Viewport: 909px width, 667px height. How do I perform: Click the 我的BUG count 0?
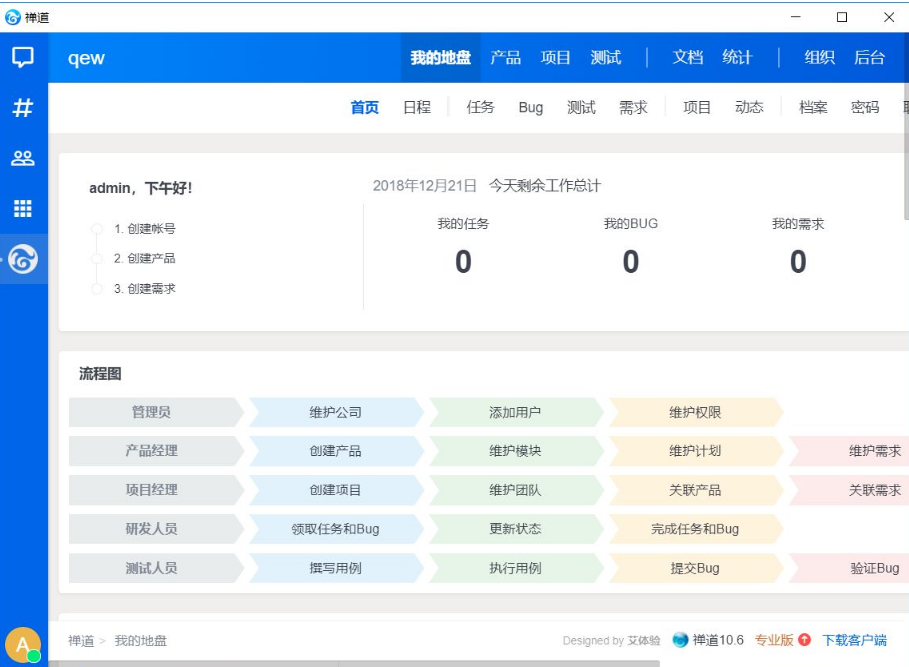coord(631,261)
